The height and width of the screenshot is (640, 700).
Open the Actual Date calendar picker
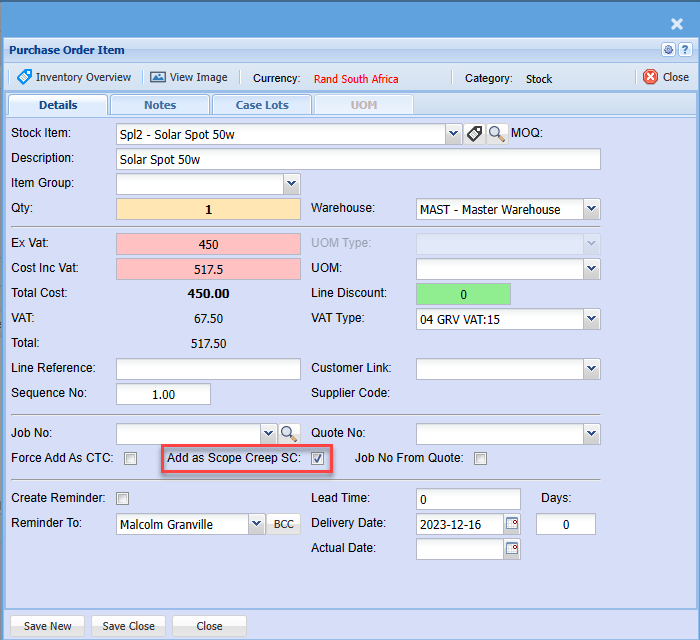point(511,549)
